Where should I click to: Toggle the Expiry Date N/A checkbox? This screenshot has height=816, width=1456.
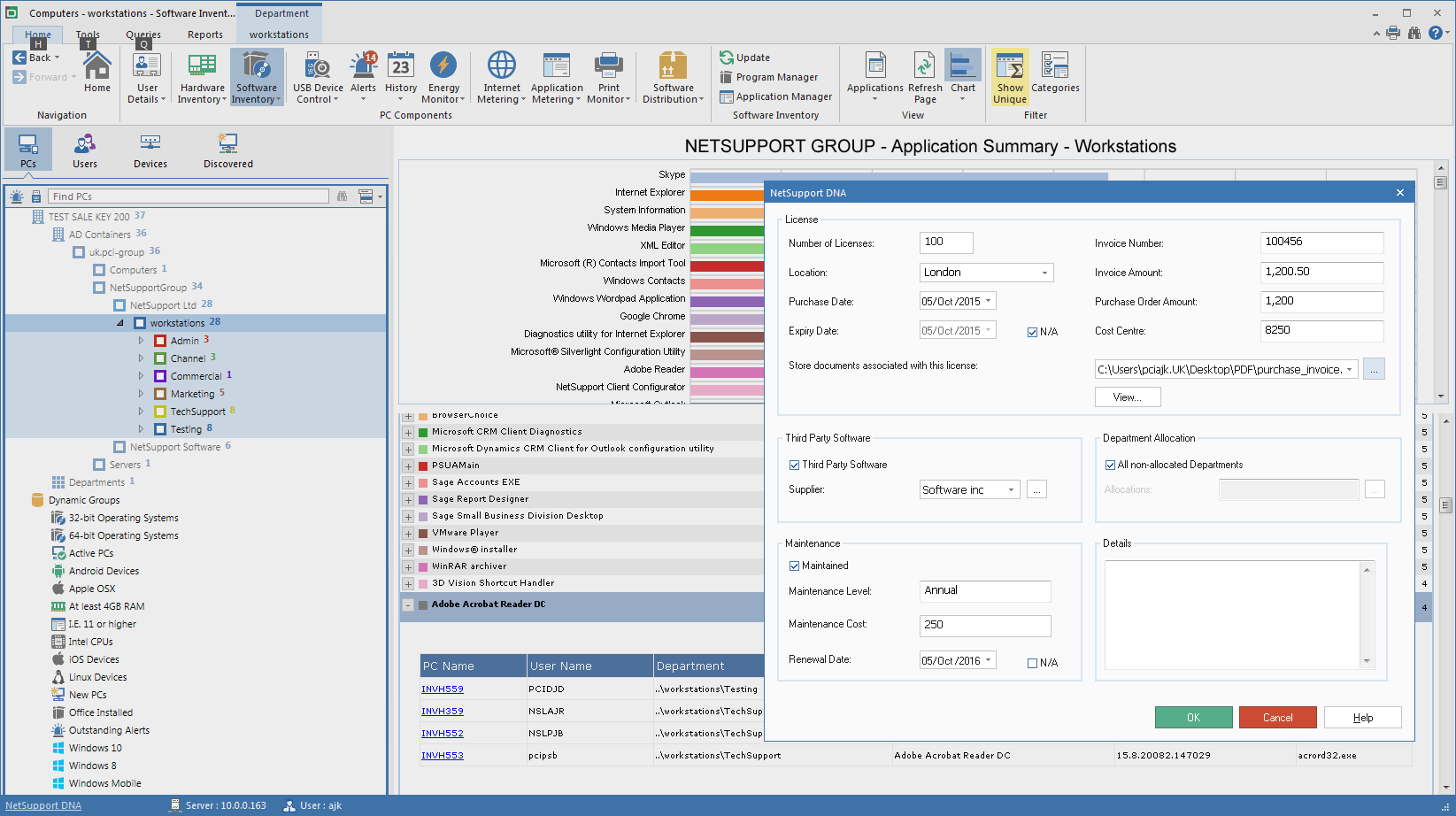[x=1032, y=332]
